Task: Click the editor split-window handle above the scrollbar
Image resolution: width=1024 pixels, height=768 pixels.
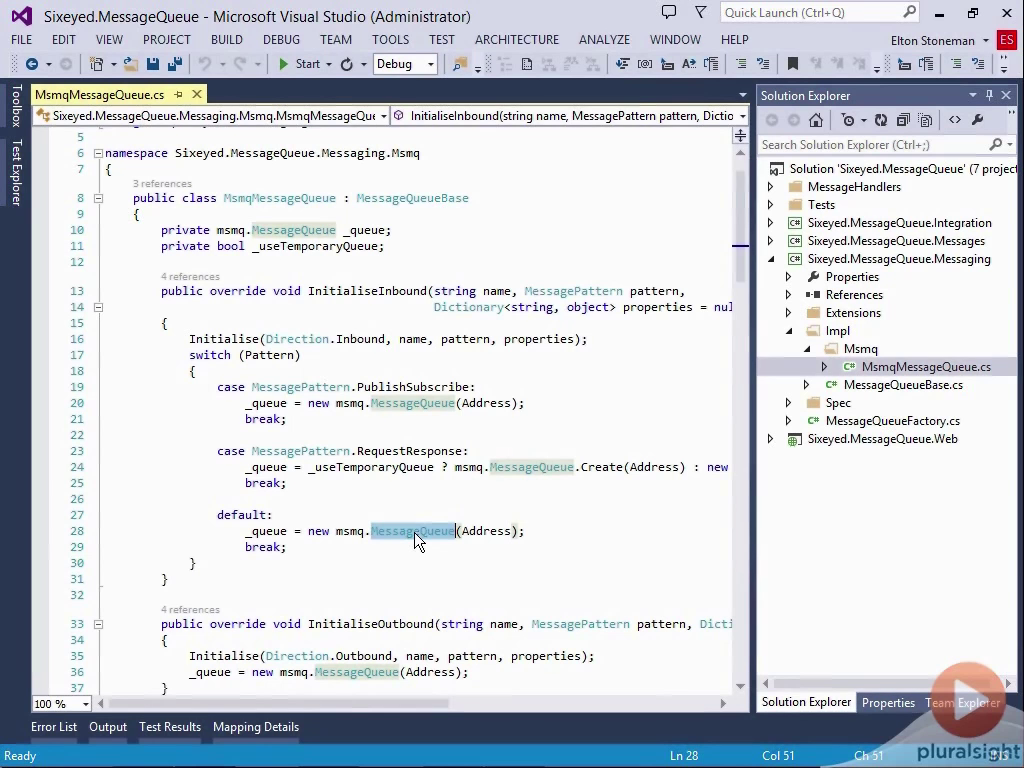Action: [741, 135]
